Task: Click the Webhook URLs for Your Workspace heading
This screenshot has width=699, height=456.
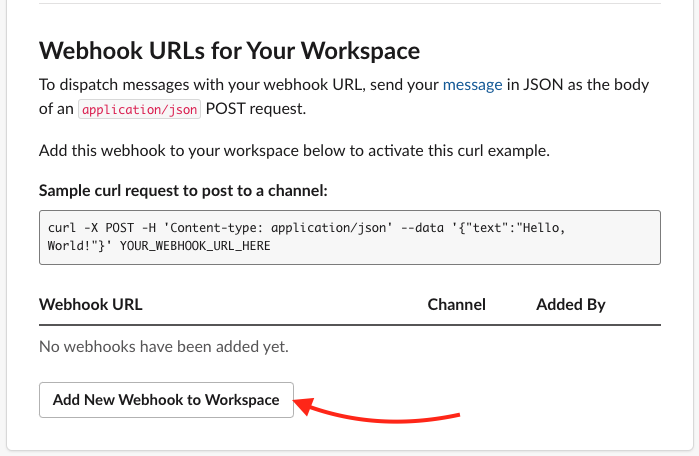Action: [x=230, y=50]
